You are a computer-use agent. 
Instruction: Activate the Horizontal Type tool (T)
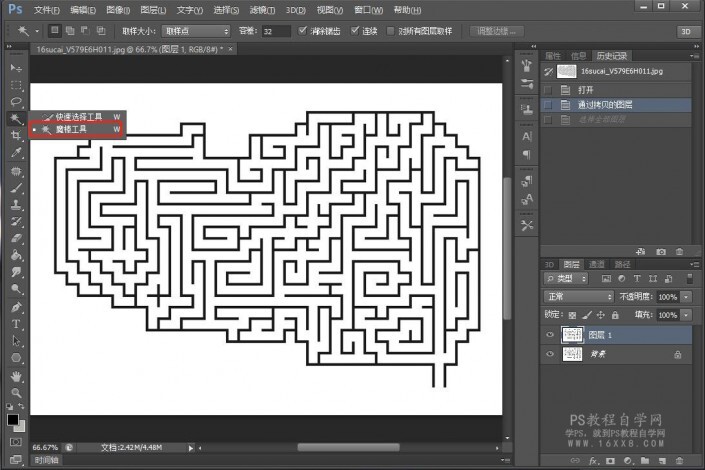point(16,324)
